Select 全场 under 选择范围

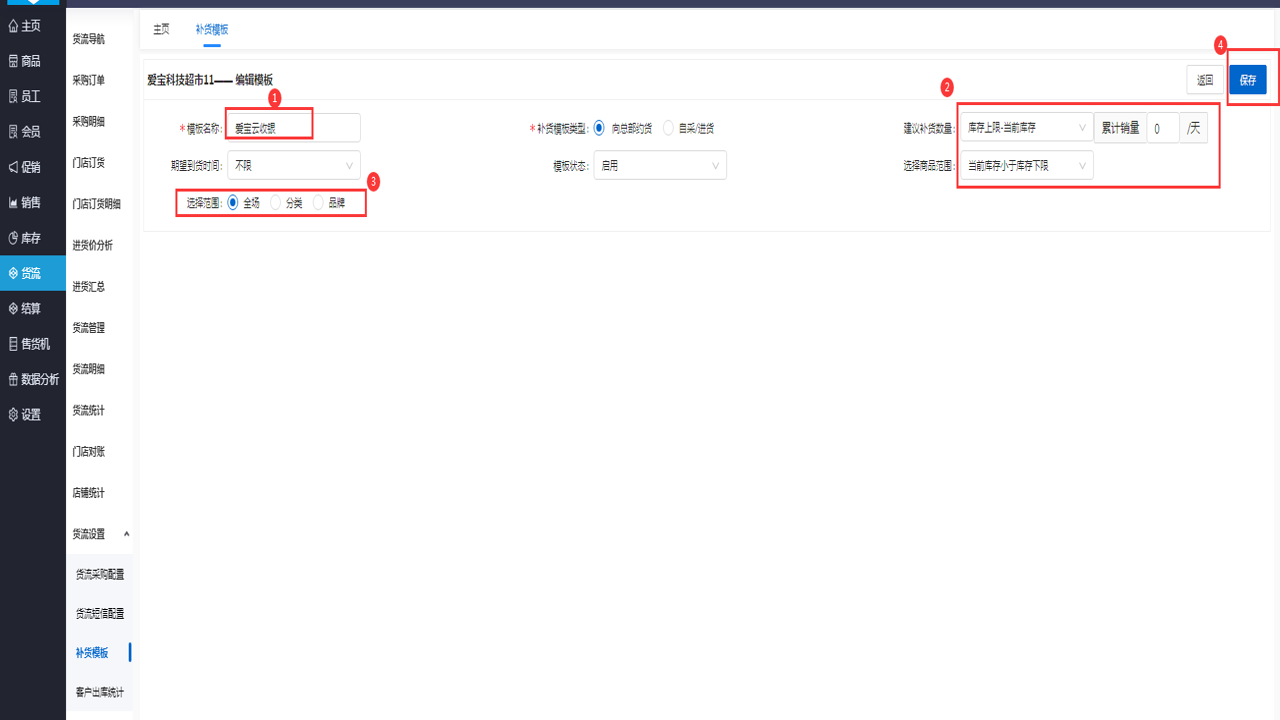click(233, 202)
